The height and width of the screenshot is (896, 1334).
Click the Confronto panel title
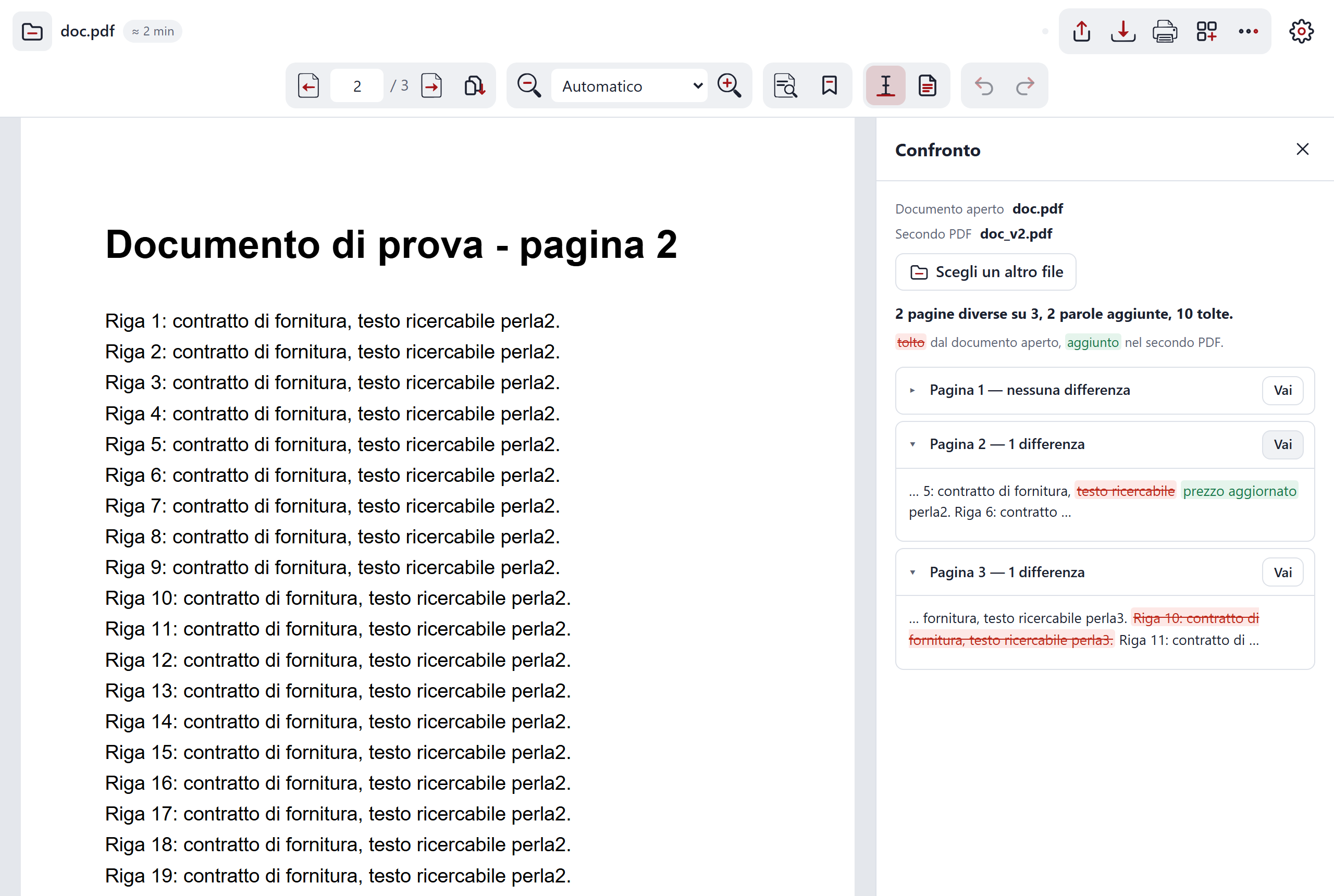pyautogui.click(x=937, y=150)
